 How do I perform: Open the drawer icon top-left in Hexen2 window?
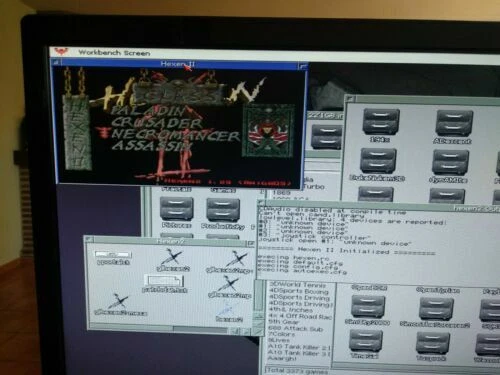(113, 258)
